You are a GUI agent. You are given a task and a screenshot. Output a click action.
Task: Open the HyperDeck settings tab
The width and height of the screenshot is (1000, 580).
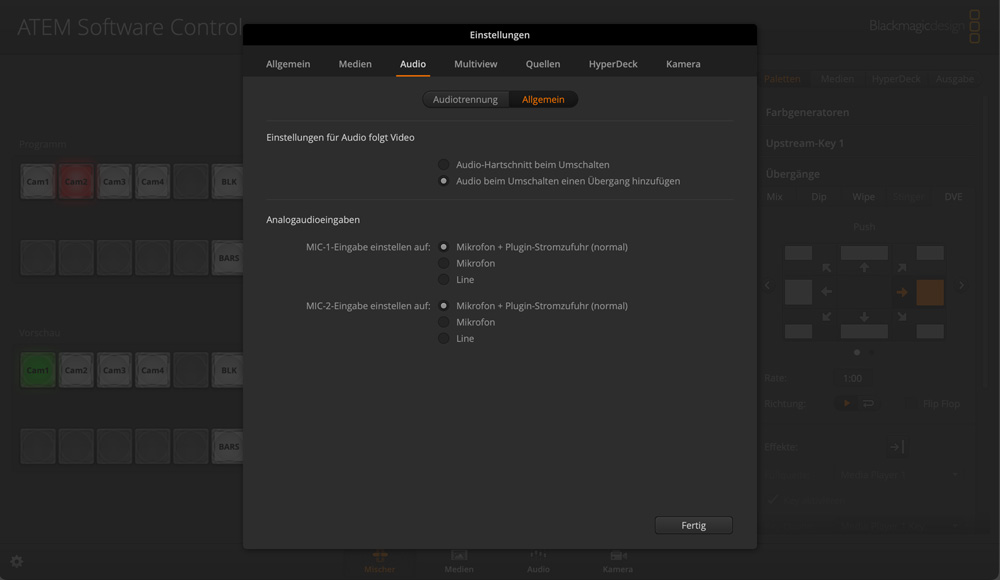point(613,64)
